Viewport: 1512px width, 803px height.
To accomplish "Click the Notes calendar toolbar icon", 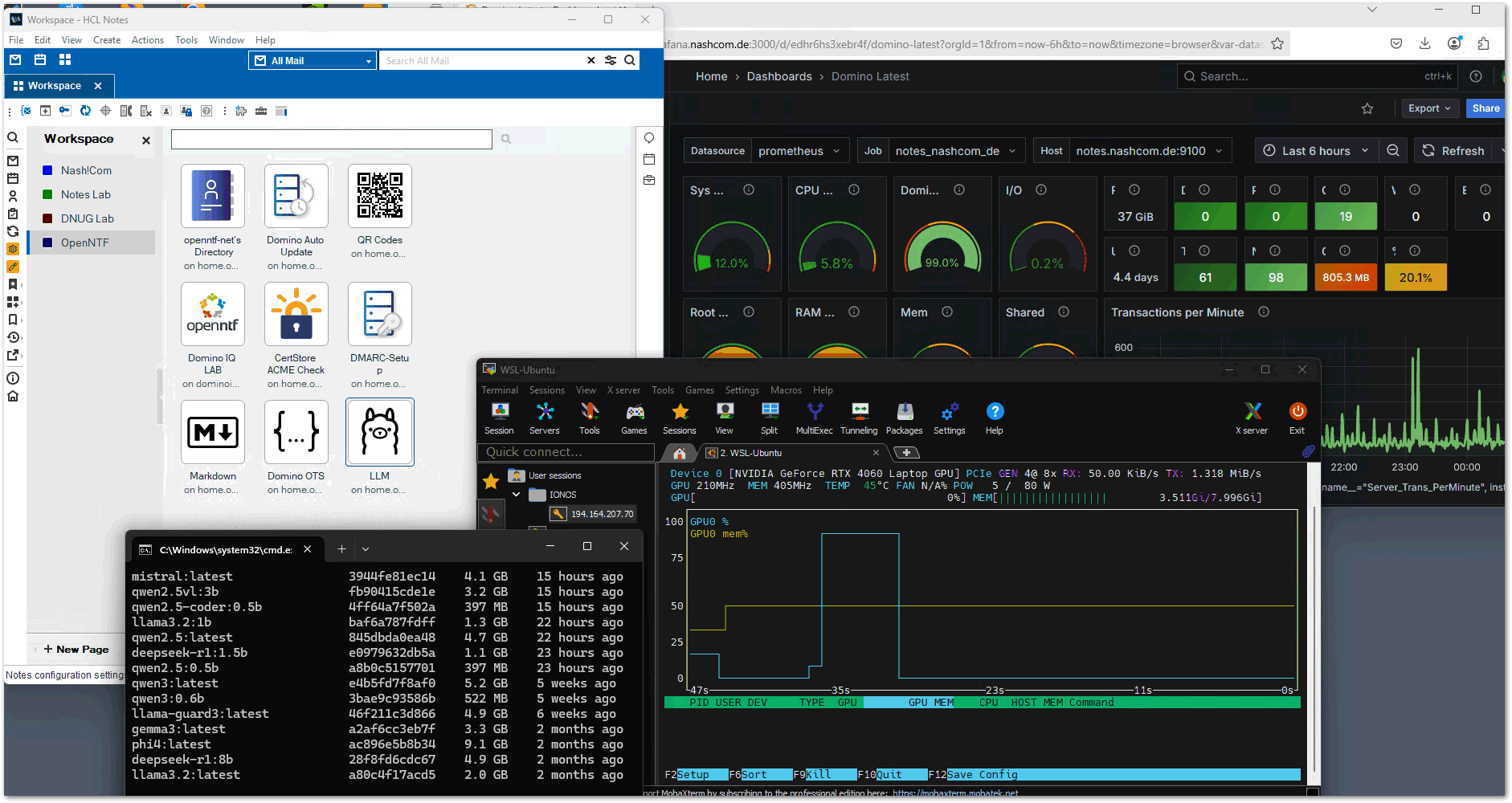I will pos(40,60).
